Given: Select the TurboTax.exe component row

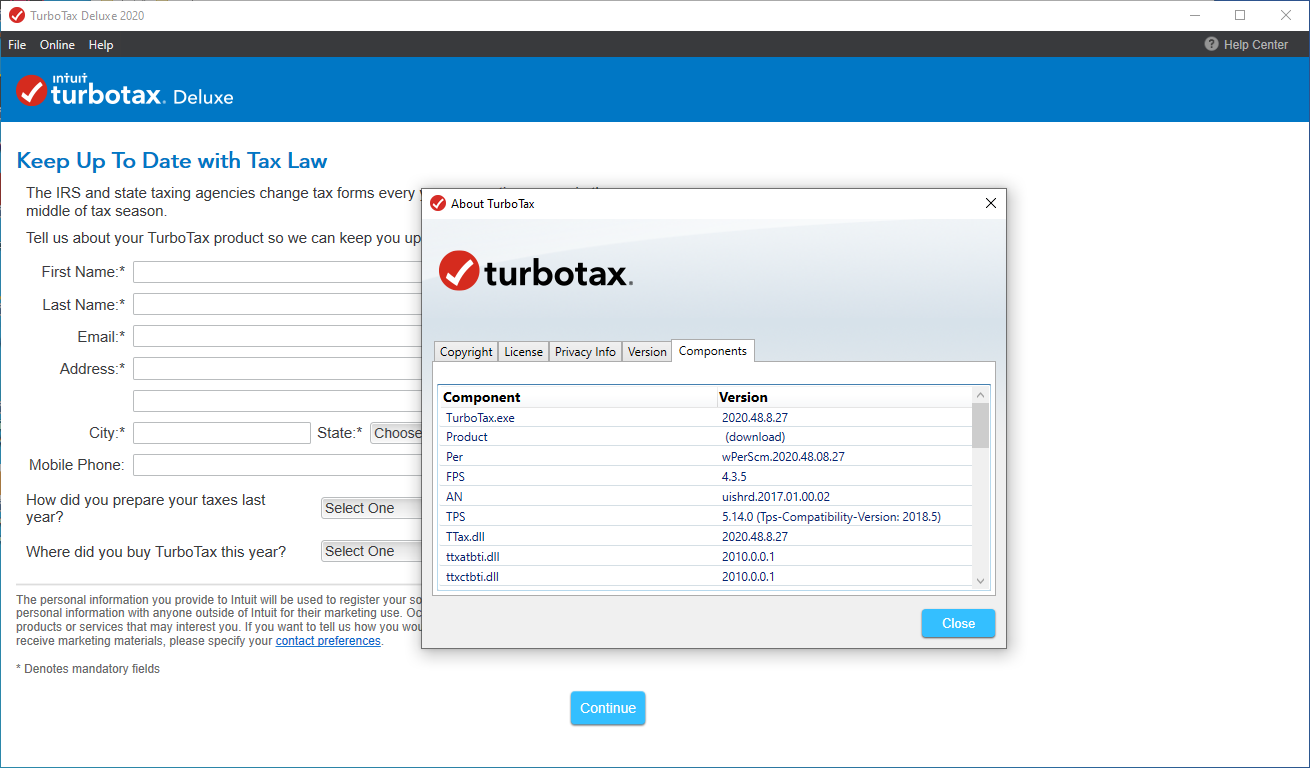Looking at the screenshot, I should pyautogui.click(x=705, y=417).
